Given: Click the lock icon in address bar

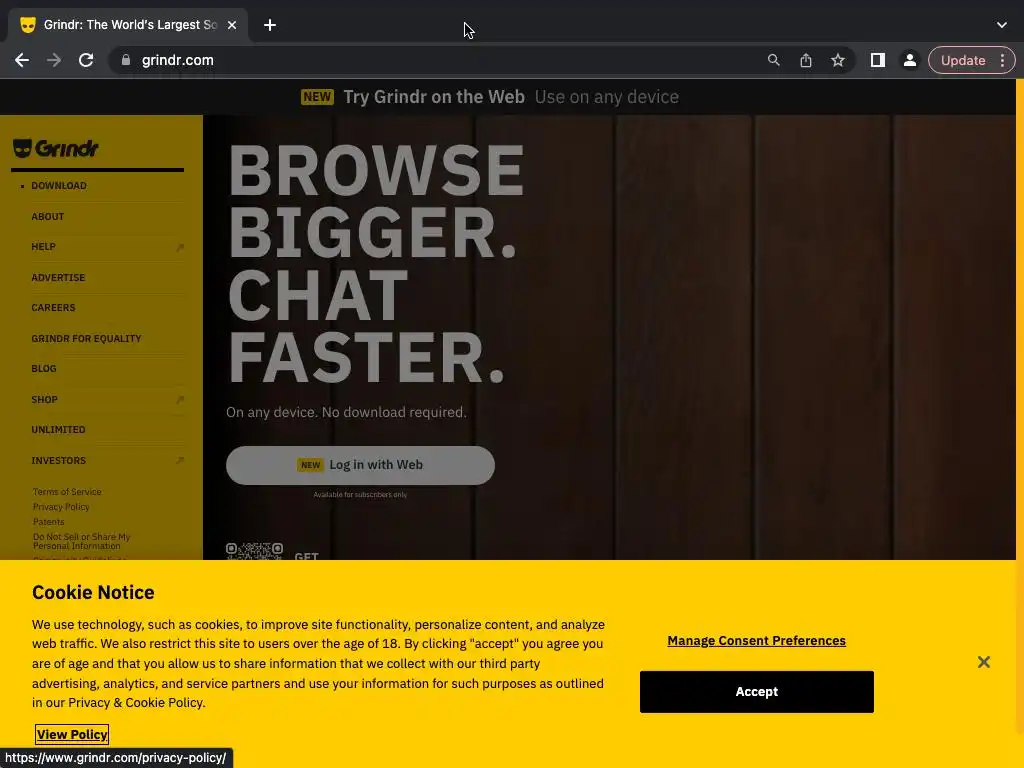Looking at the screenshot, I should click(x=125, y=60).
